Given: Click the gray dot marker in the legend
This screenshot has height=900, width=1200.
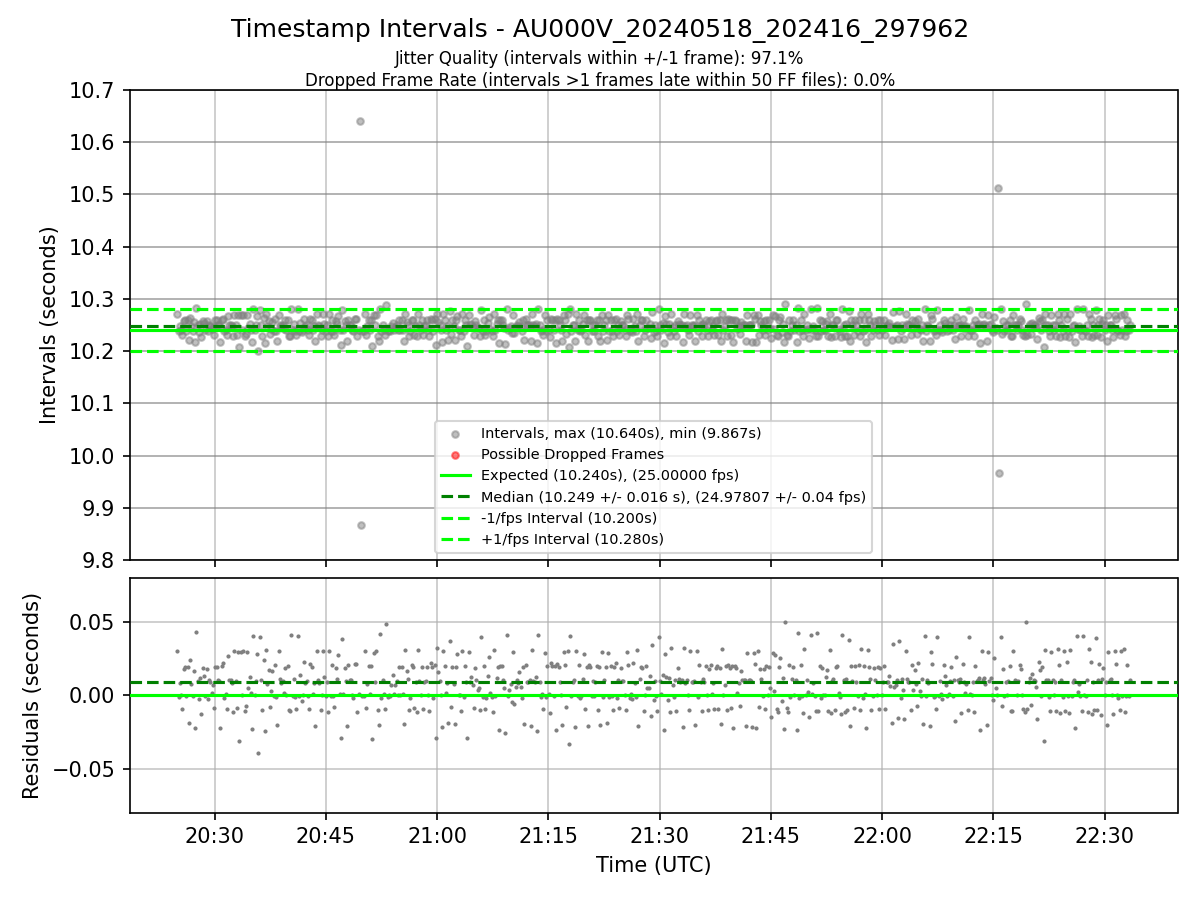Looking at the screenshot, I should coord(455,434).
